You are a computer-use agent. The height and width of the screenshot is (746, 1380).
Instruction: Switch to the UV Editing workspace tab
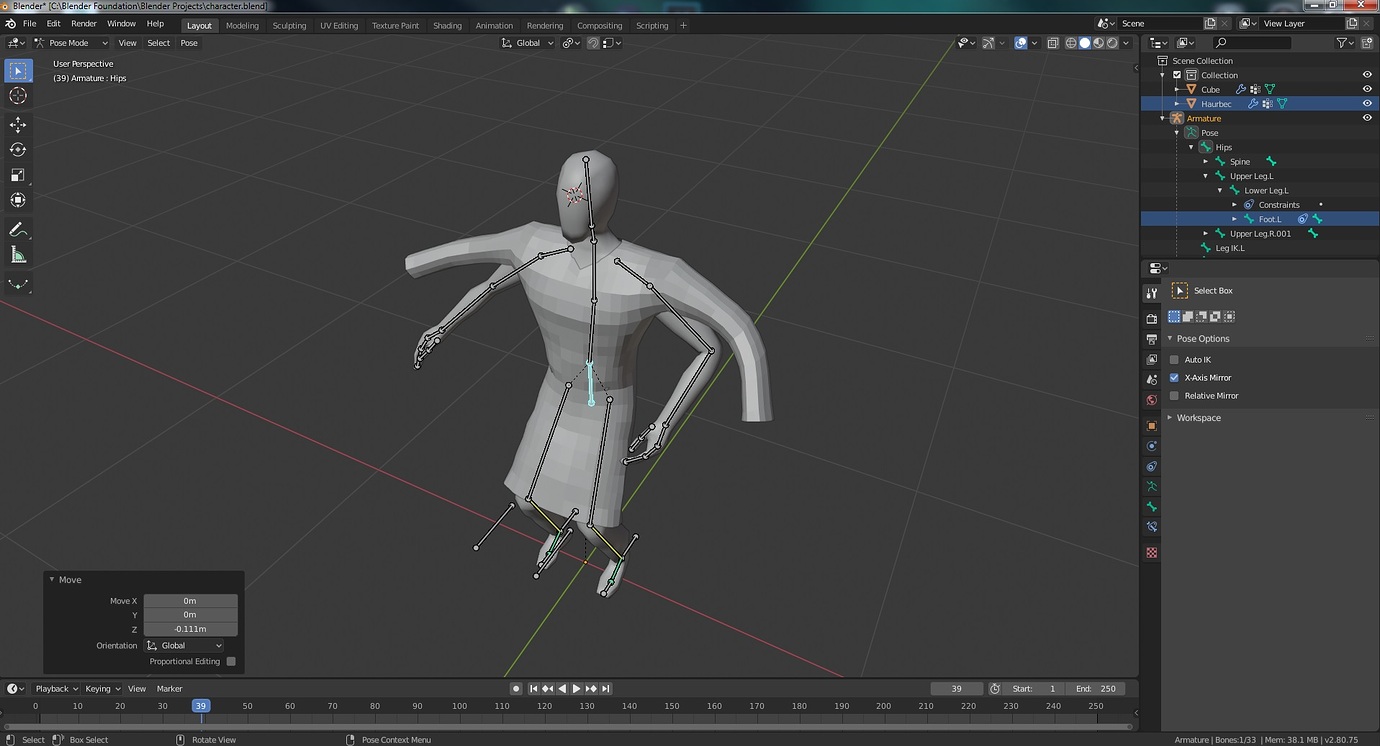tap(339, 25)
